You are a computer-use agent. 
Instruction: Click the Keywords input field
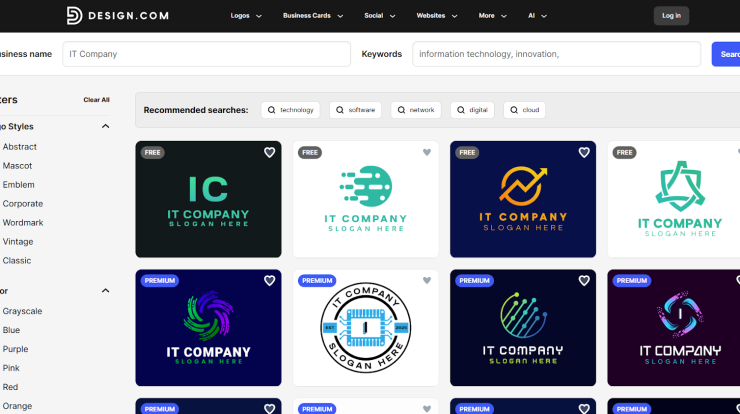click(556, 54)
